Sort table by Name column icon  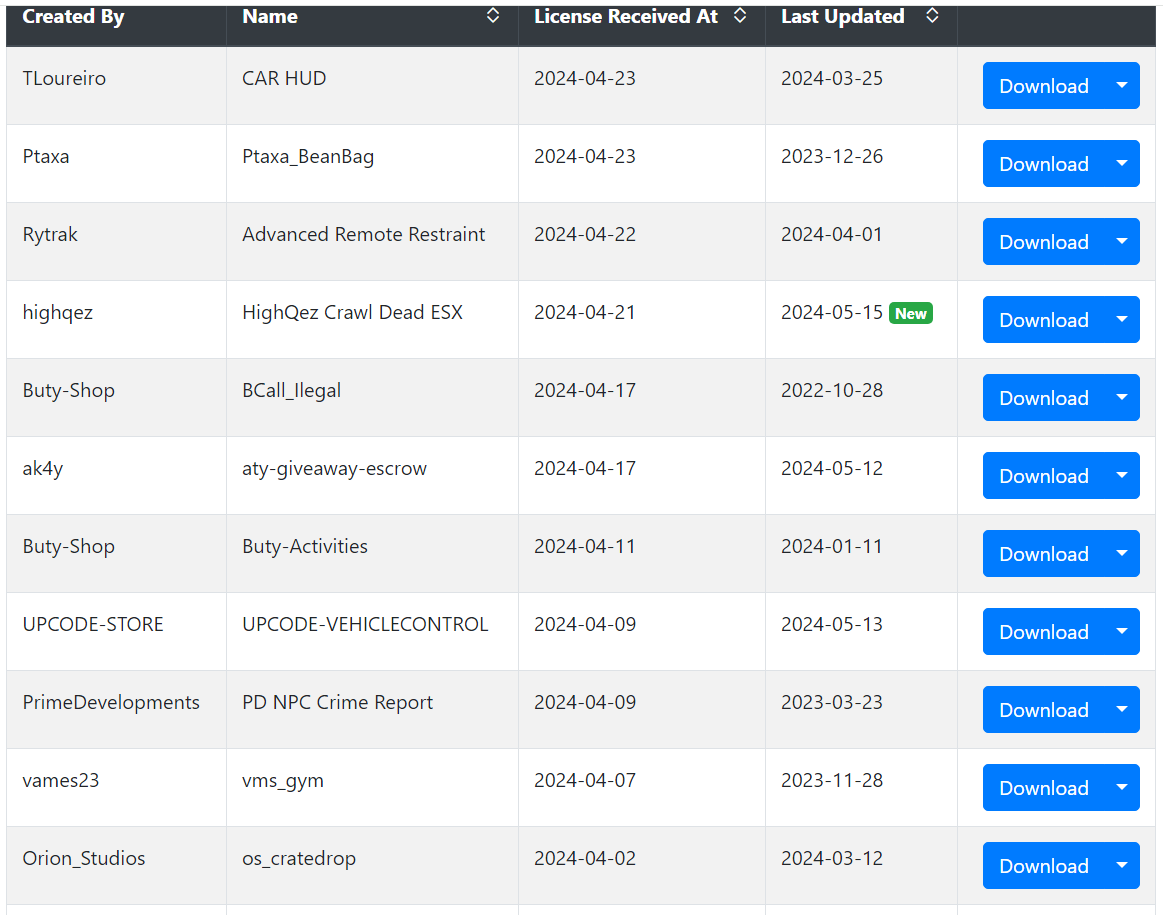492,16
